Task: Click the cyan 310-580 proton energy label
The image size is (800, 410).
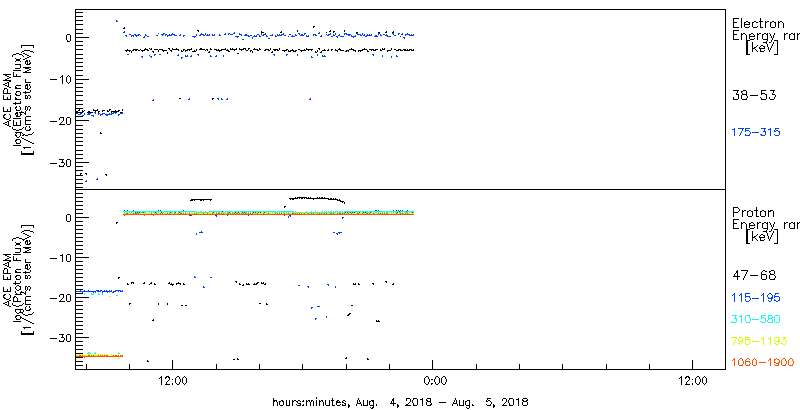Action: click(x=756, y=320)
